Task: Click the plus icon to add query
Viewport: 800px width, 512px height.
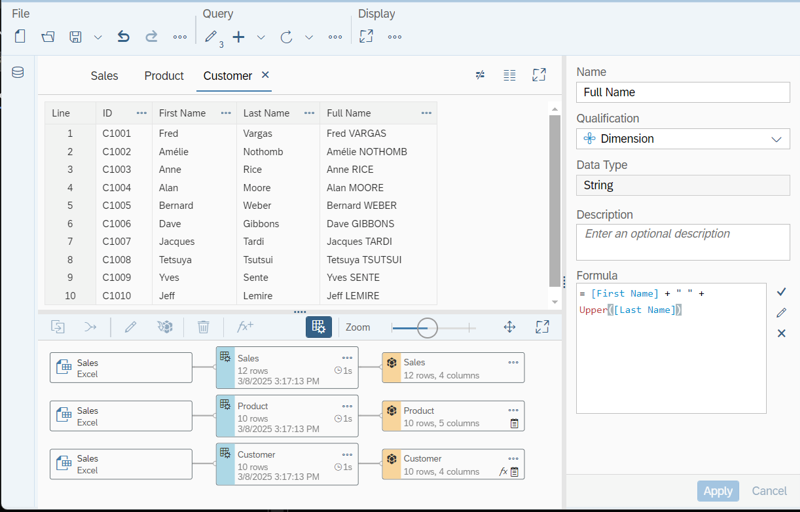Action: 238,37
